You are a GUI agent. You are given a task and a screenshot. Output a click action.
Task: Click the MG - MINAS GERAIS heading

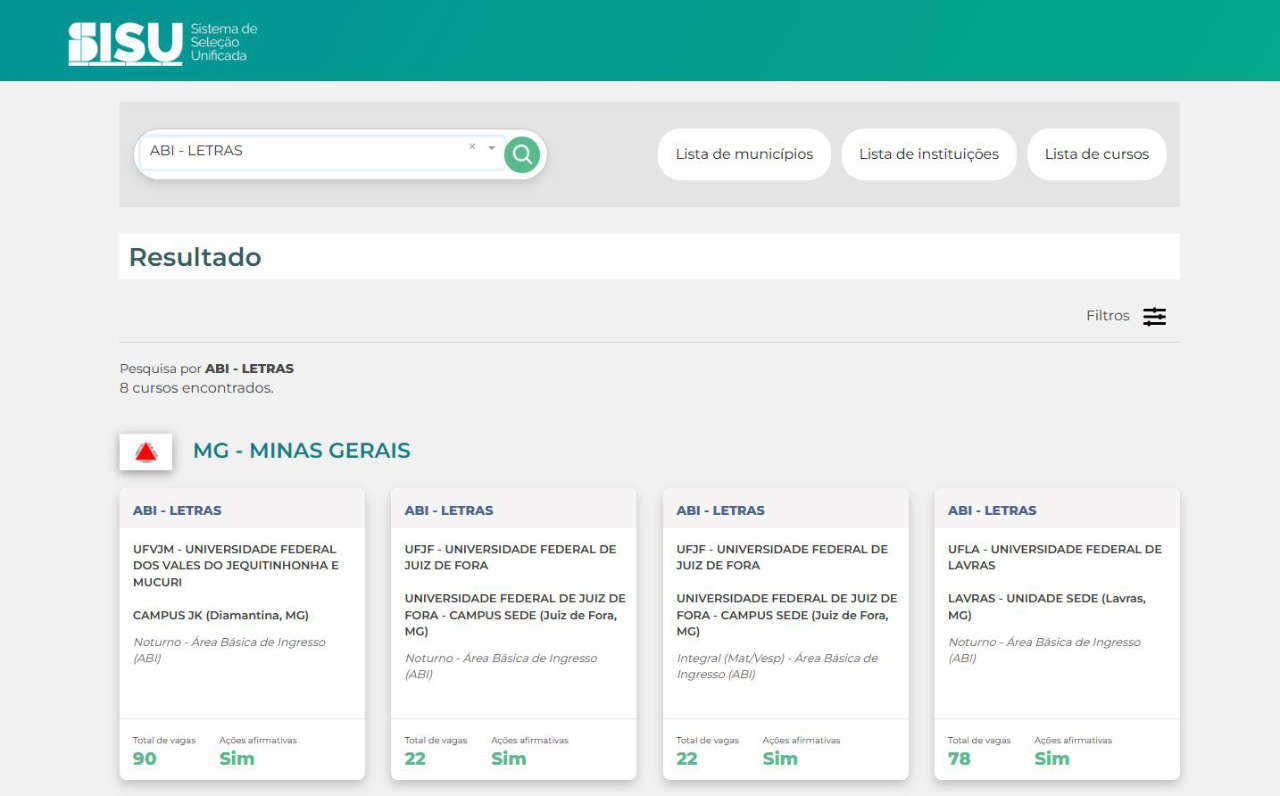coord(302,451)
